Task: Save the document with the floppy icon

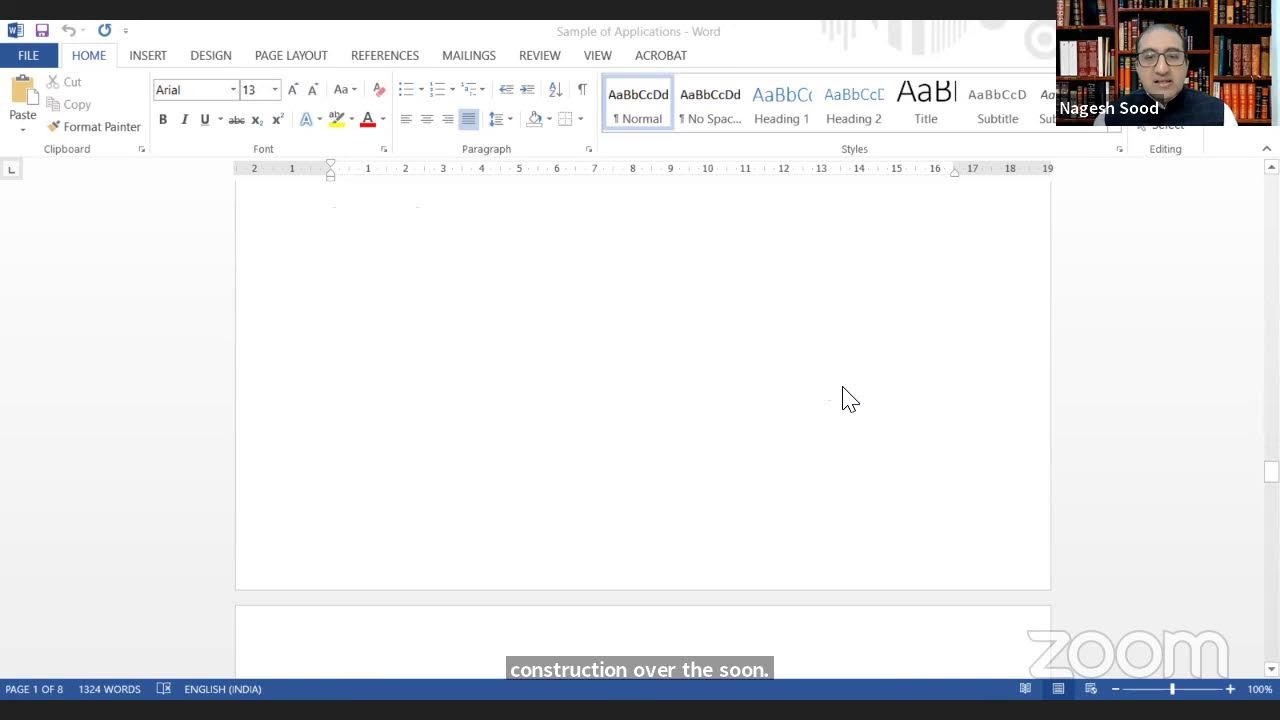Action: point(42,31)
